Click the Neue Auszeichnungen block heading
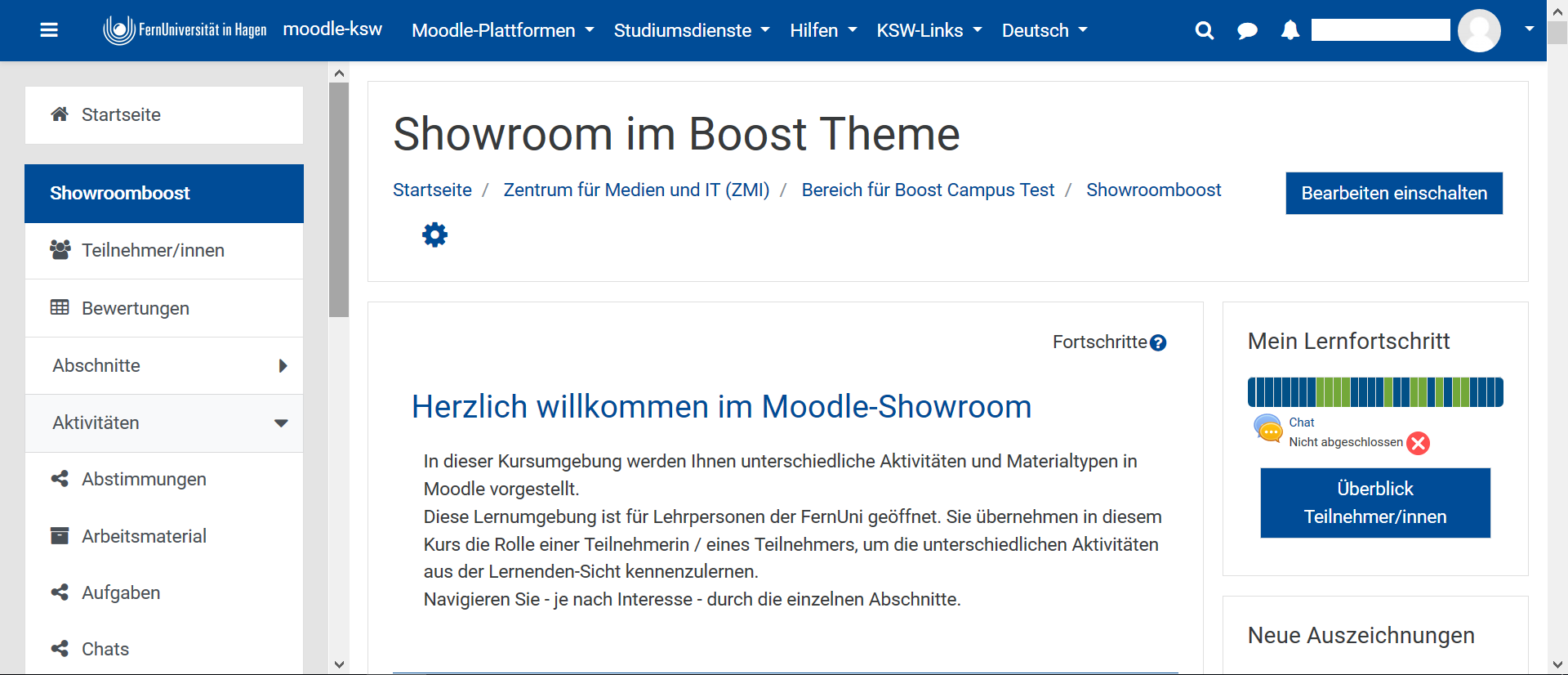 click(1361, 635)
